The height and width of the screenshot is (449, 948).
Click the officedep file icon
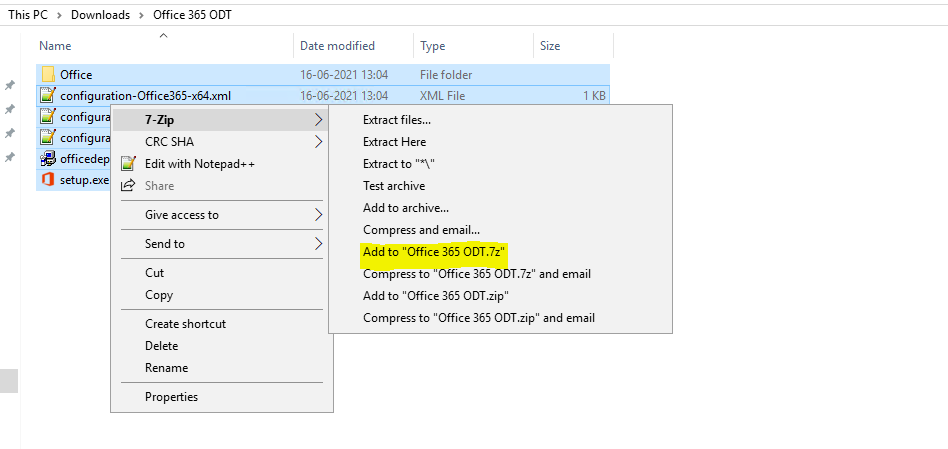click(47, 159)
